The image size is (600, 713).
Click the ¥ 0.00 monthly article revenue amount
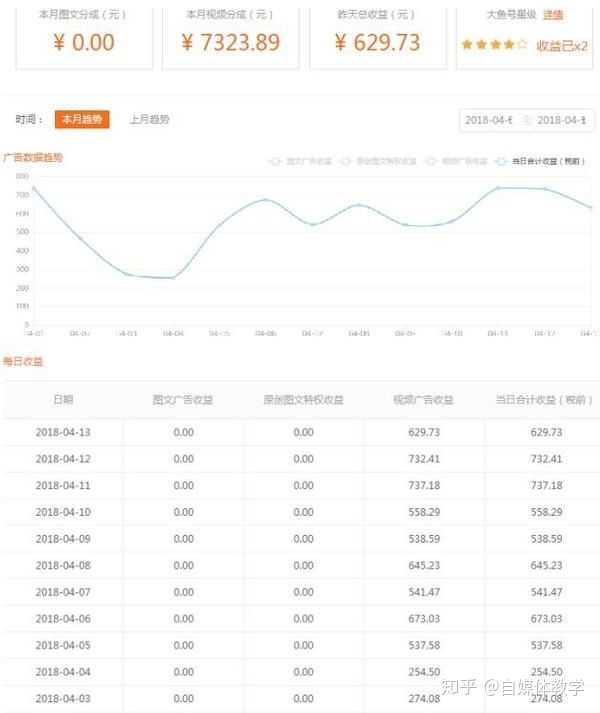pos(84,43)
